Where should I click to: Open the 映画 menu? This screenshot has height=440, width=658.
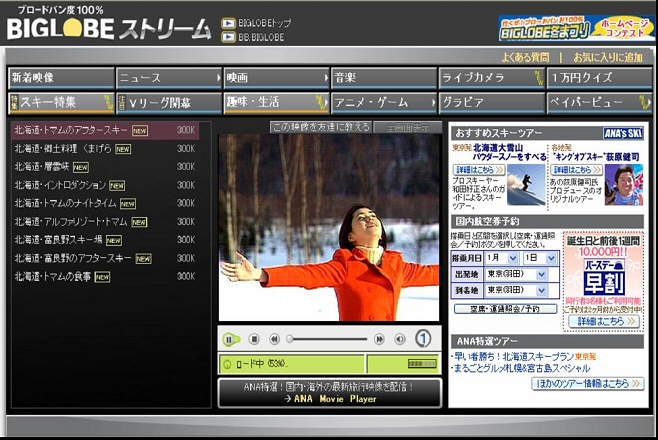point(277,78)
